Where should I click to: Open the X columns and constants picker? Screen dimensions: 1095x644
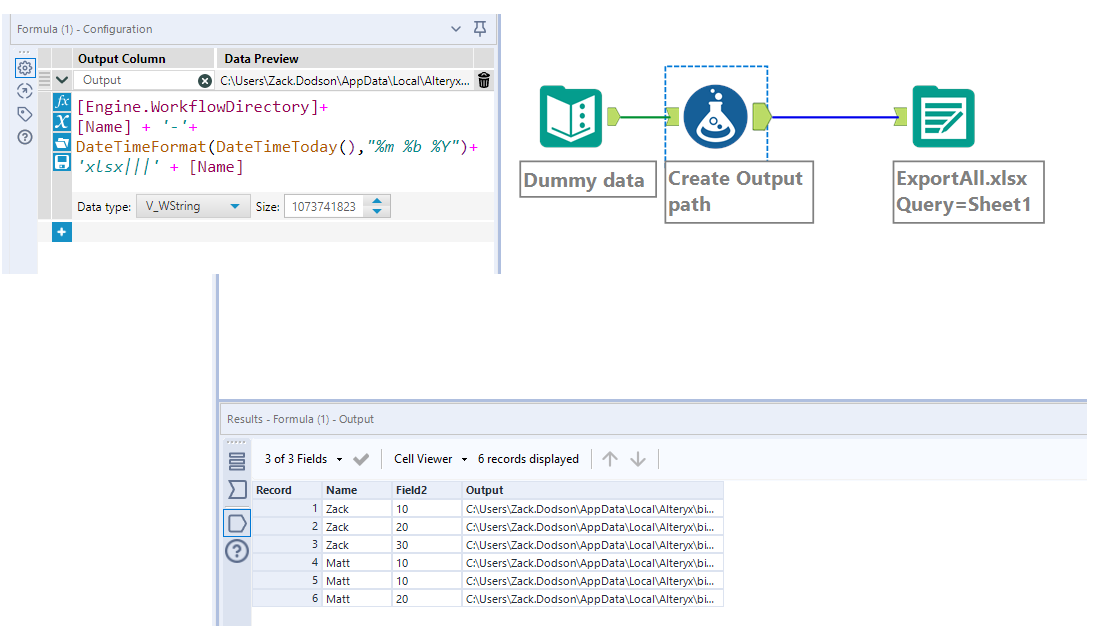click(62, 122)
